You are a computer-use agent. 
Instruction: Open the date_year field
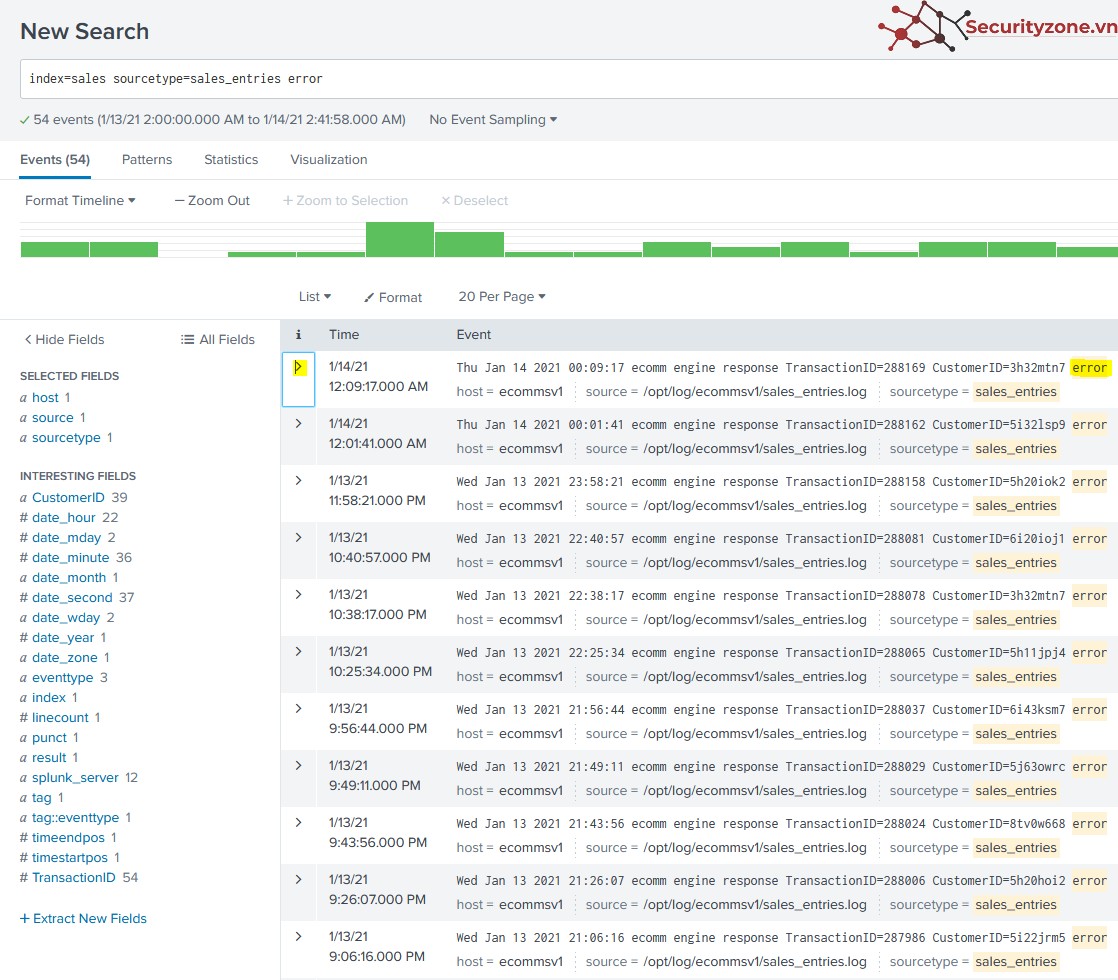(63, 638)
